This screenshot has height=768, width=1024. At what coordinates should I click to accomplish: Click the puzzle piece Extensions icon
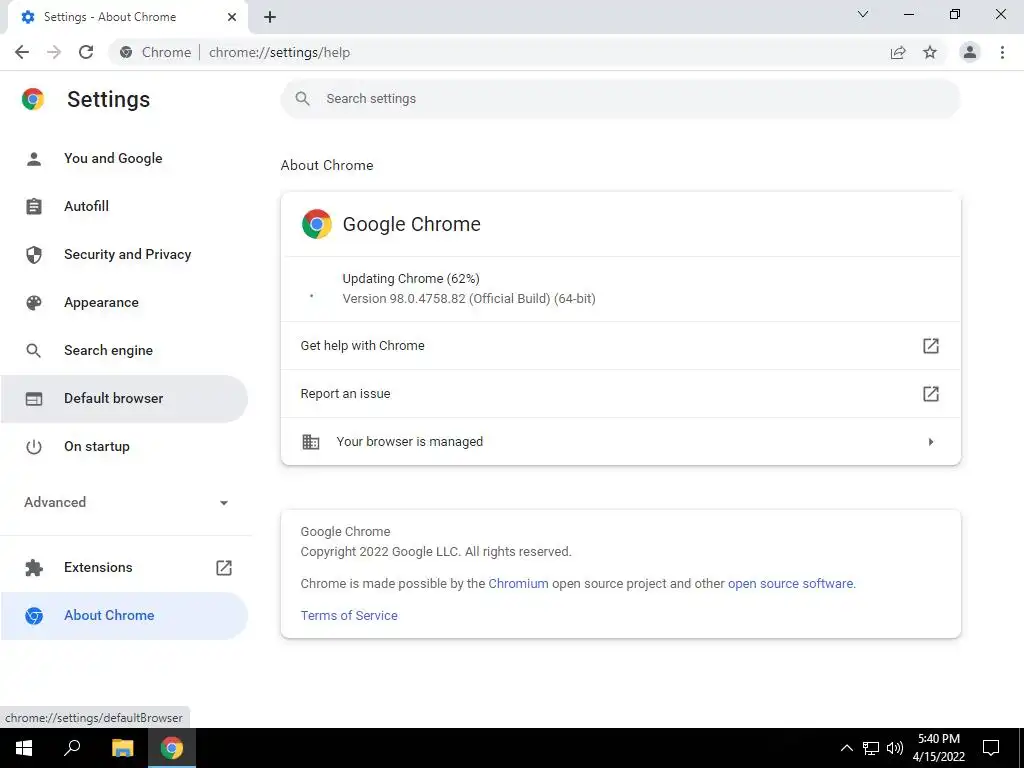[x=33, y=568]
